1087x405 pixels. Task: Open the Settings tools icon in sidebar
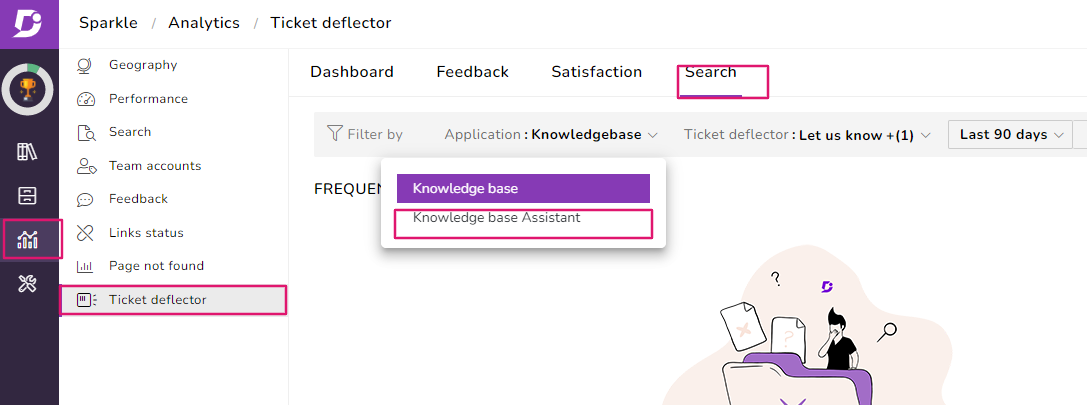28,283
